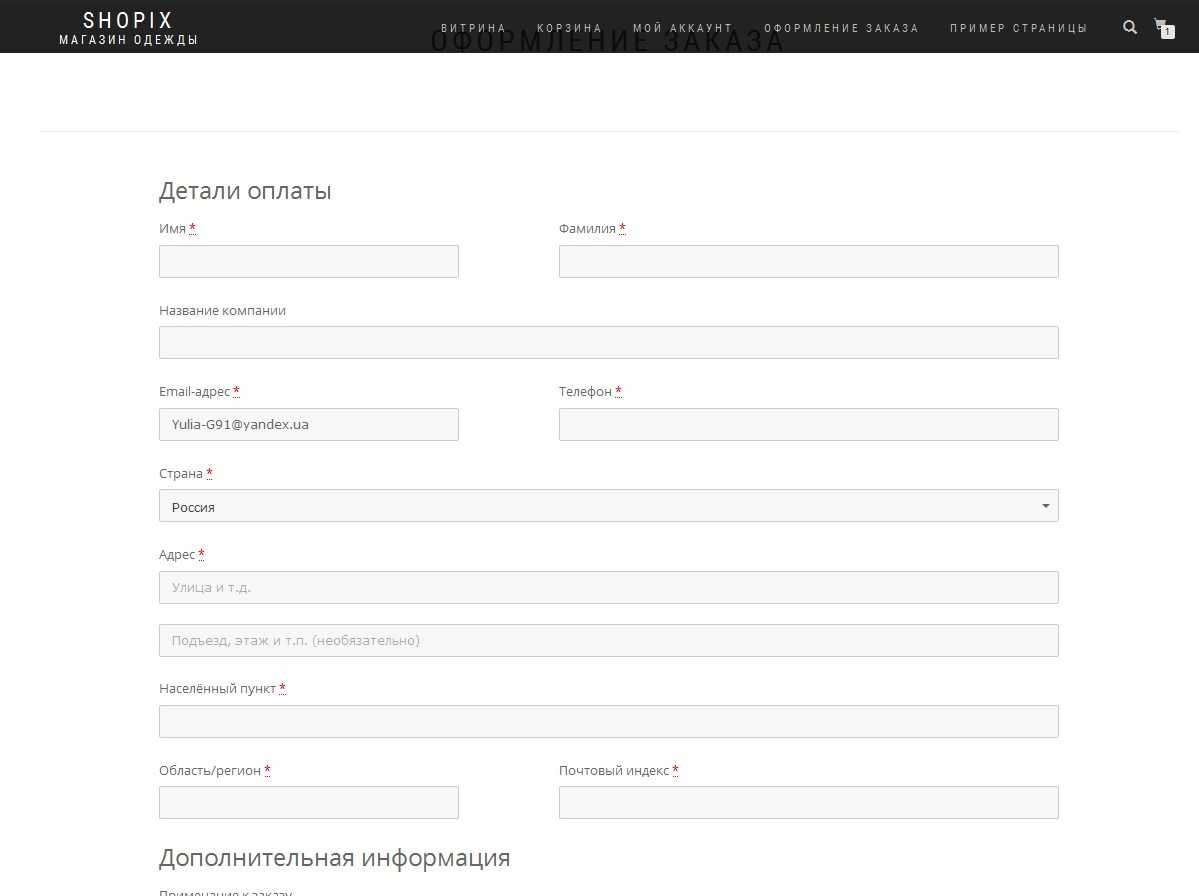Open the Мой аккаунт menu item
Viewport: 1199px width, 896px height.
click(682, 28)
